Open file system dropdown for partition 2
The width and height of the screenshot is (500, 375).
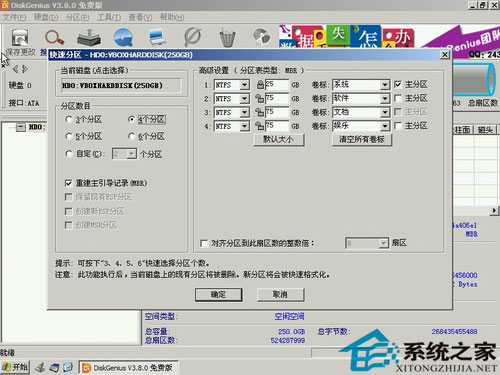244,99
